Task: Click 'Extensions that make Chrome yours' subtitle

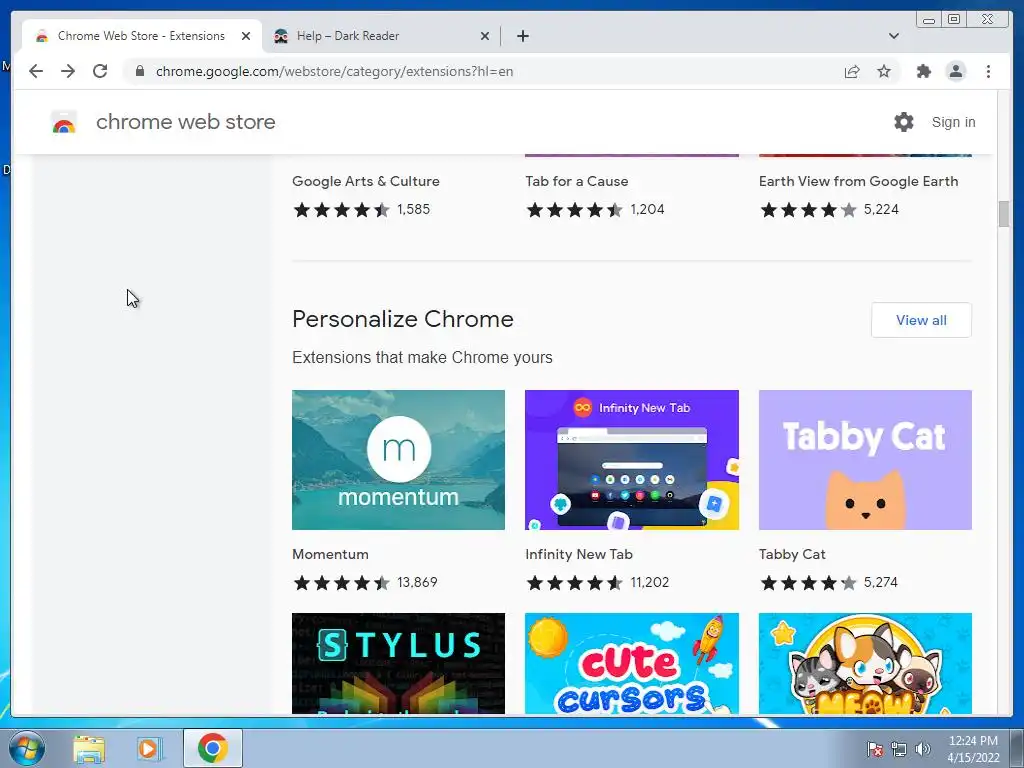Action: [423, 357]
